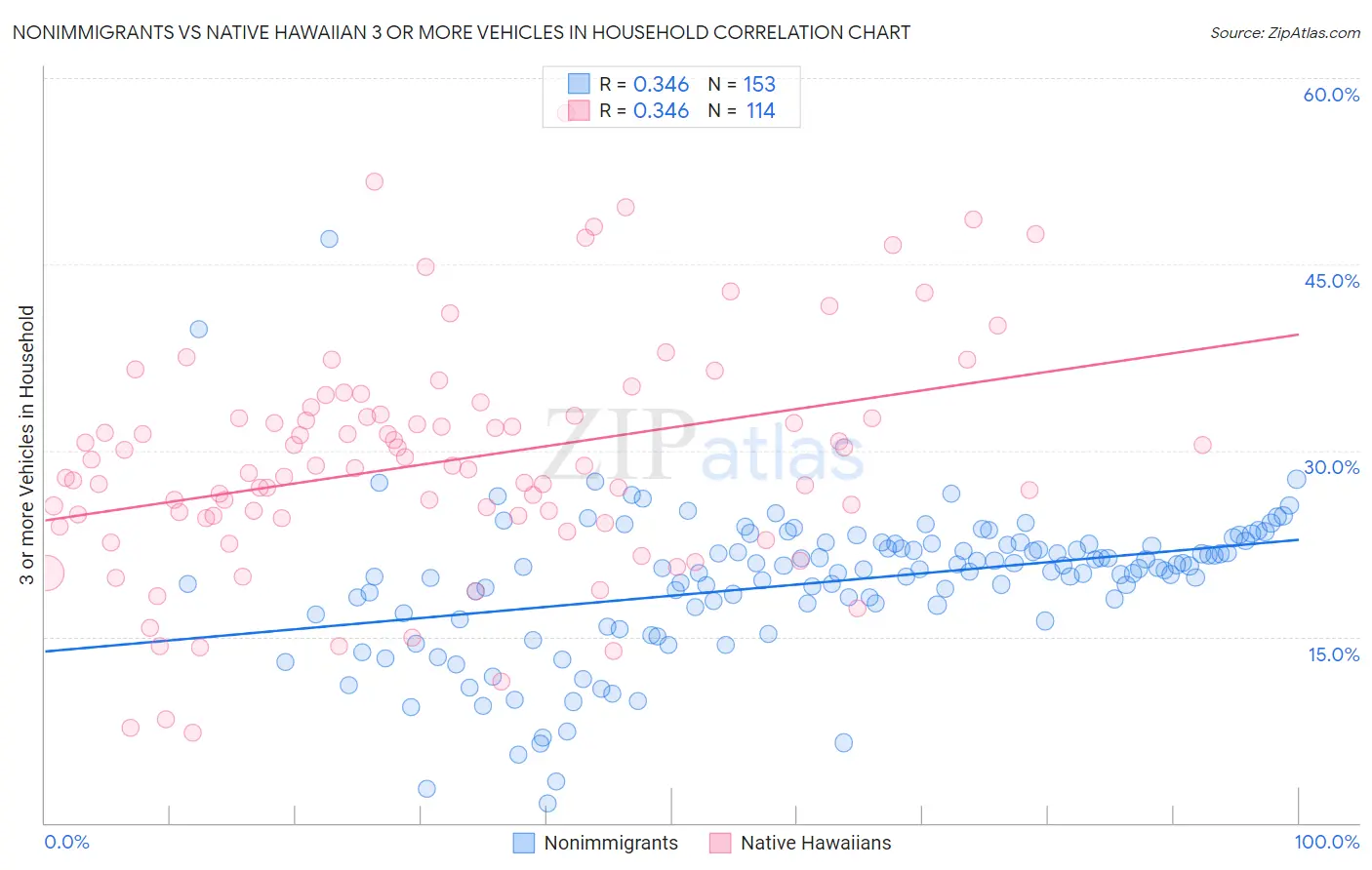The width and height of the screenshot is (1372, 870).
Task: Click the blue swatch beside R = 0.346 N = 153
Action: coord(579,84)
